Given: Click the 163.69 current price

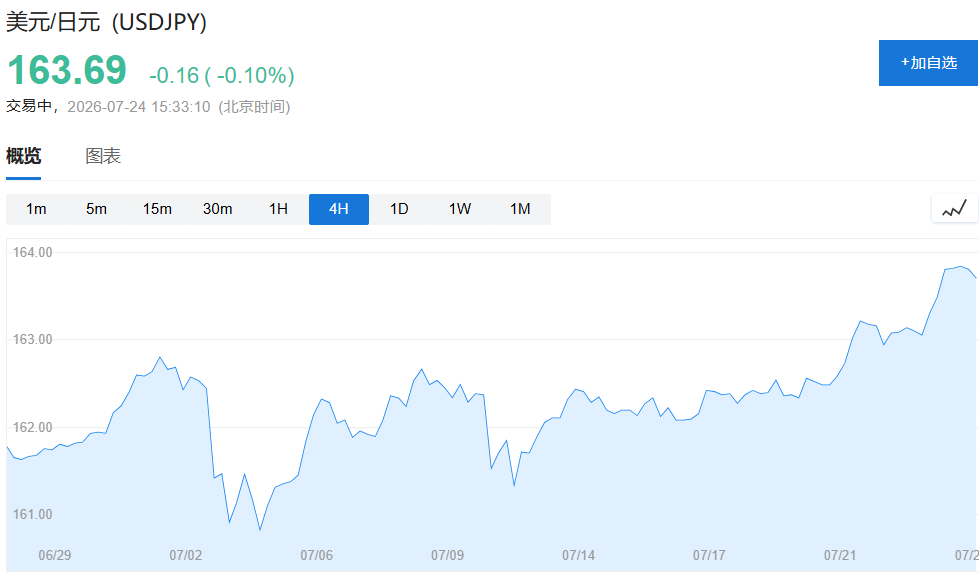Looking at the screenshot, I should click(x=67, y=70).
